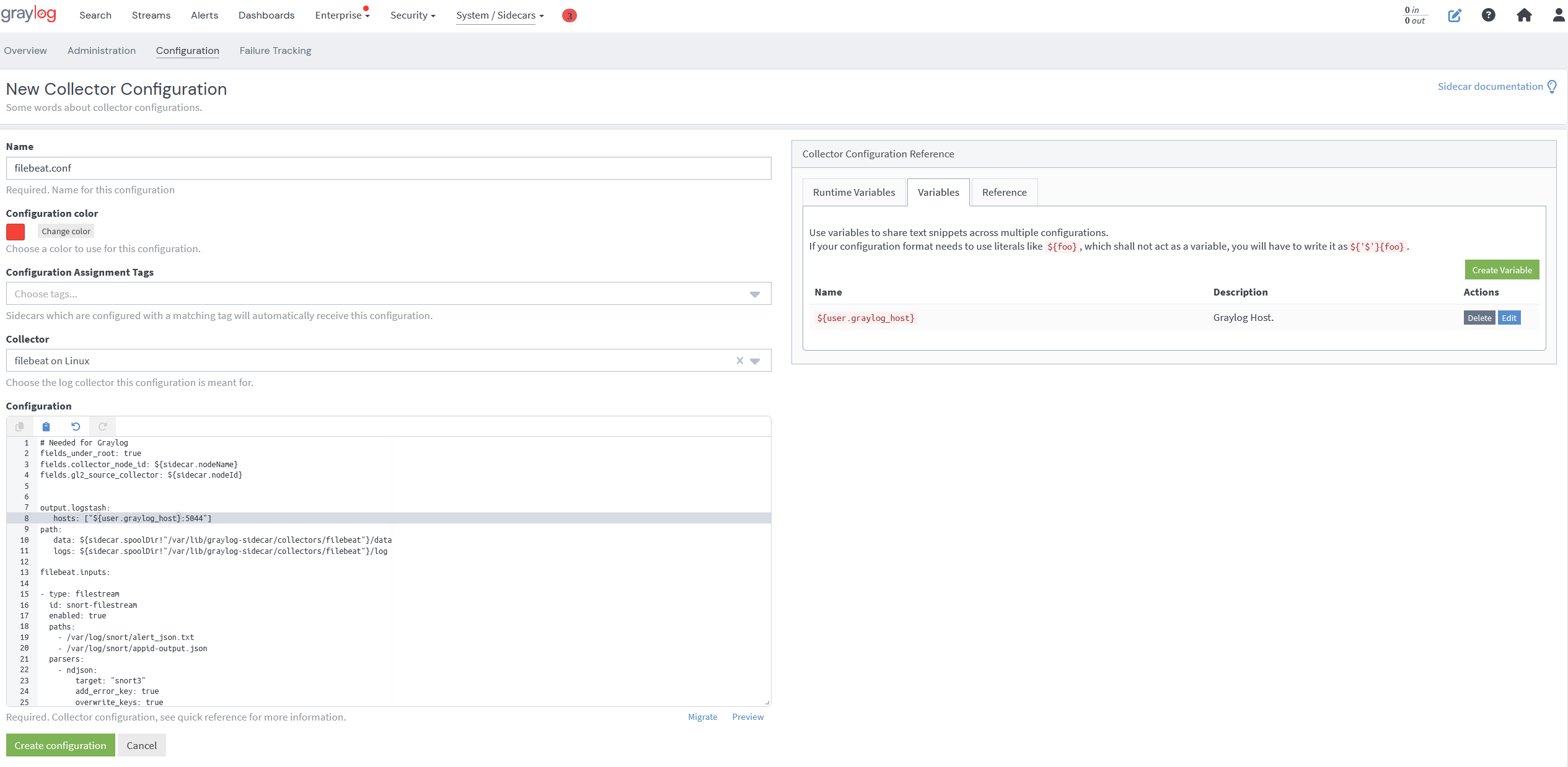Edit the graylog_host variable
Viewport: 1568px width, 767px height.
(1509, 318)
